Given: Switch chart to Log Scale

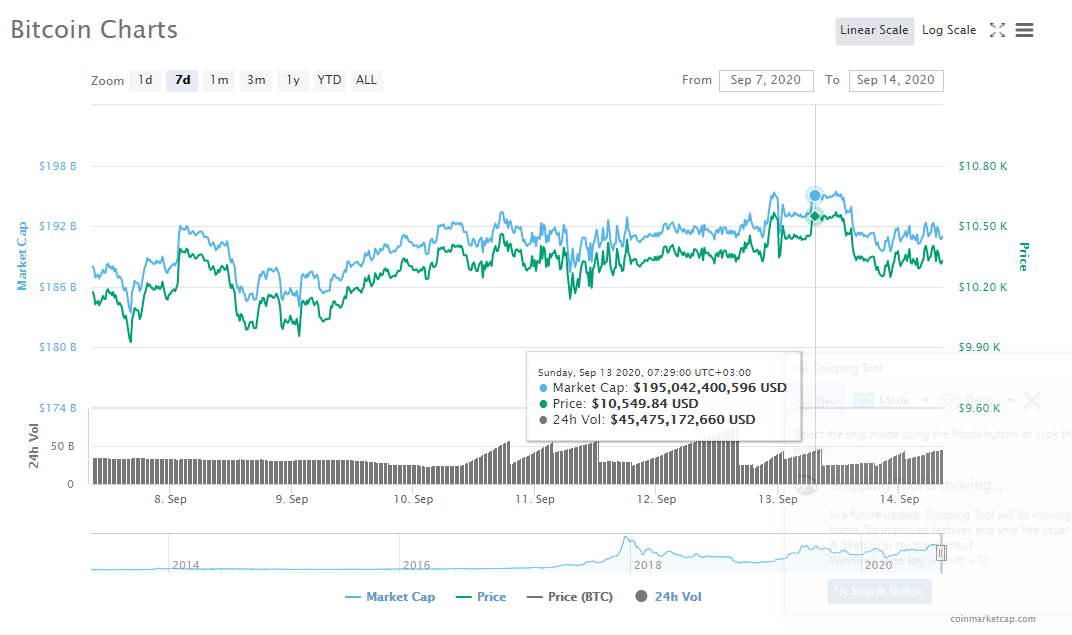Looking at the screenshot, I should 948,30.
